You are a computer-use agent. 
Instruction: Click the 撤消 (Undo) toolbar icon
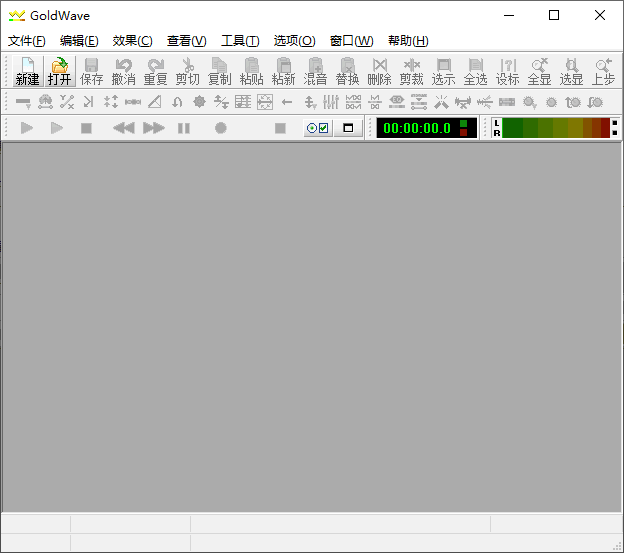pyautogui.click(x=124, y=71)
